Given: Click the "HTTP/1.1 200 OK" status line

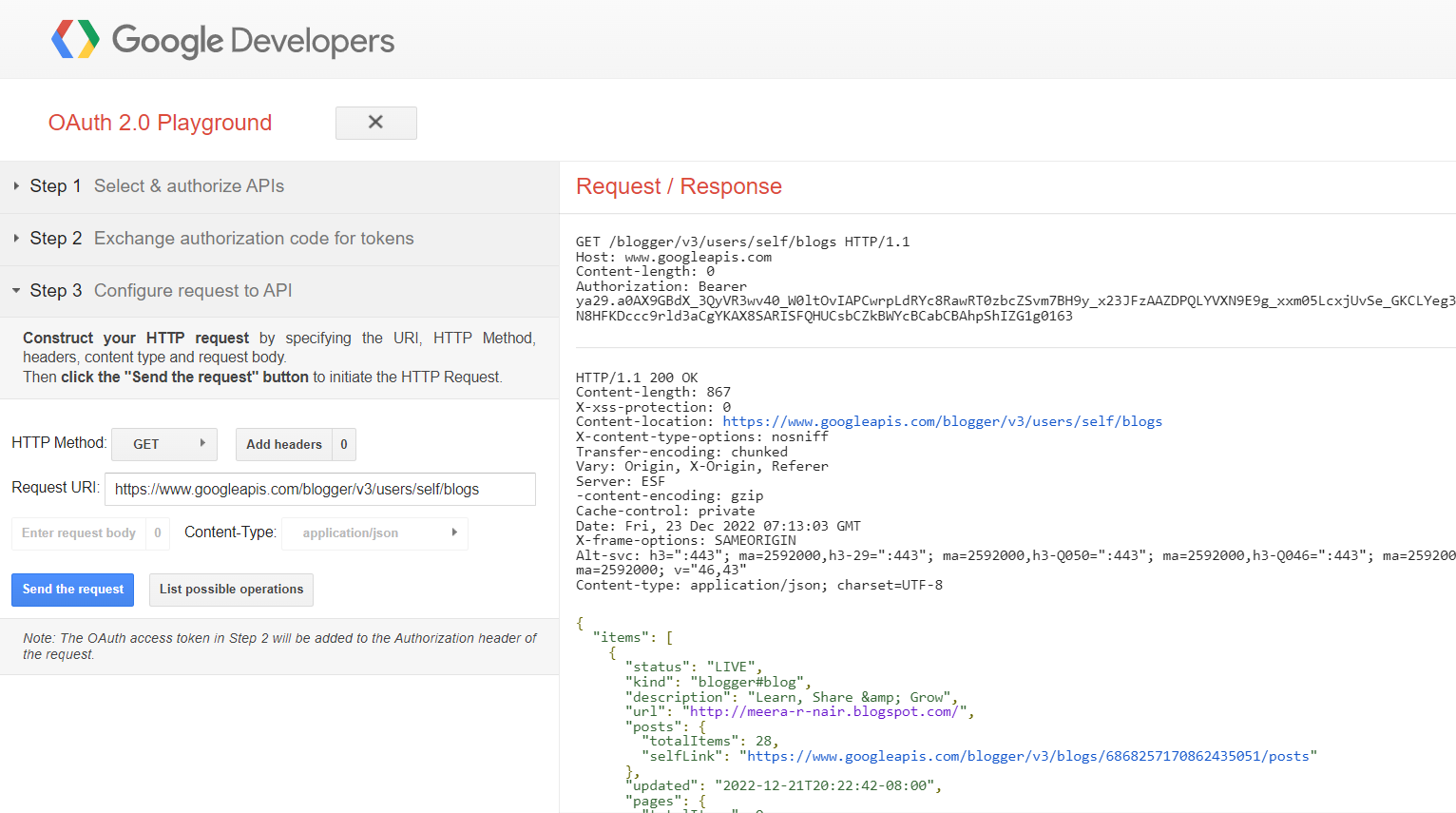Looking at the screenshot, I should [x=637, y=377].
